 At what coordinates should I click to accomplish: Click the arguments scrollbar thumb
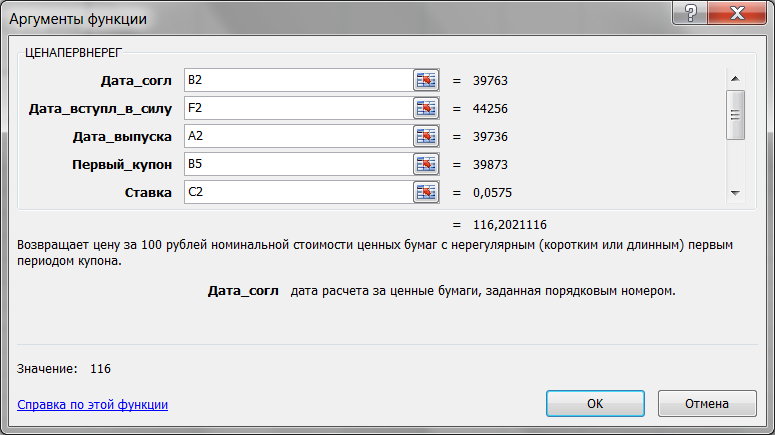(x=735, y=115)
